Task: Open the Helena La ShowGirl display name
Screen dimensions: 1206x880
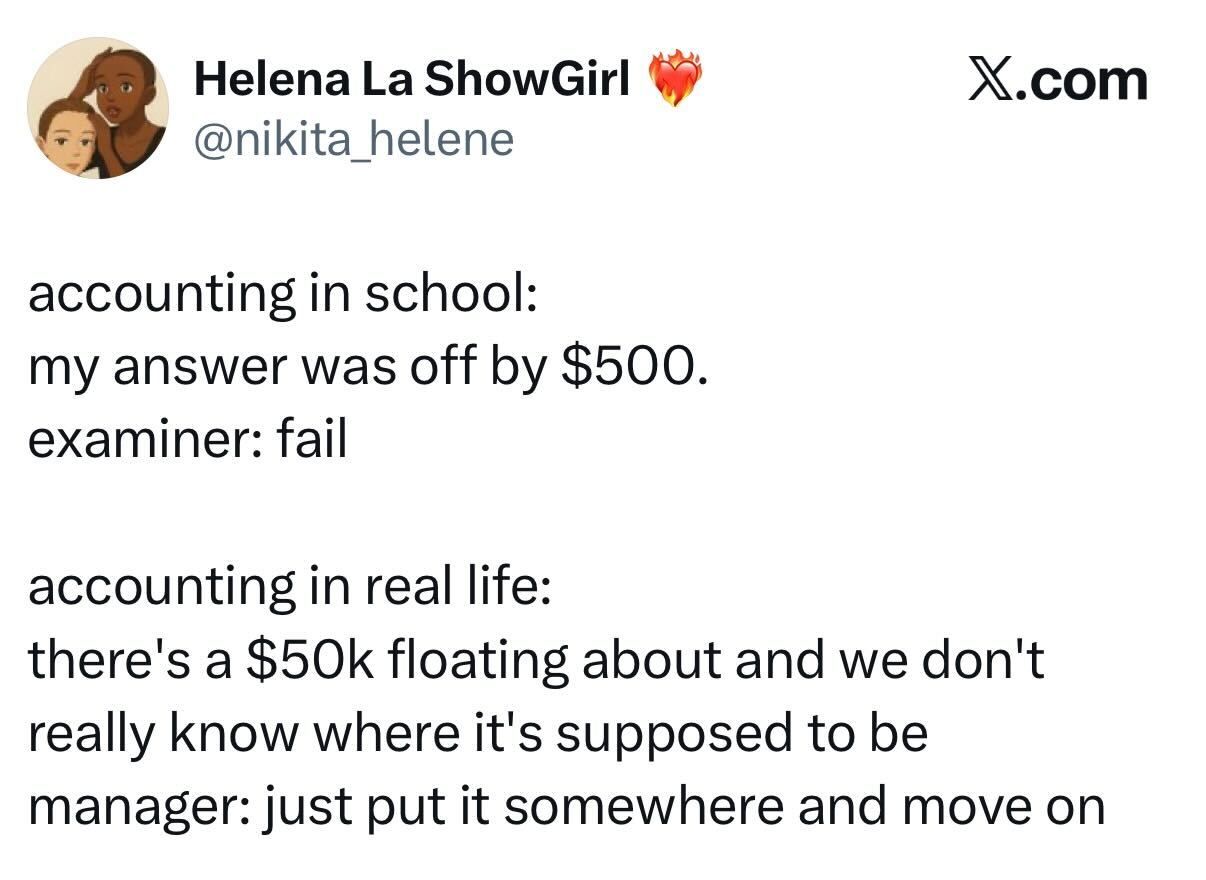Action: [x=412, y=80]
